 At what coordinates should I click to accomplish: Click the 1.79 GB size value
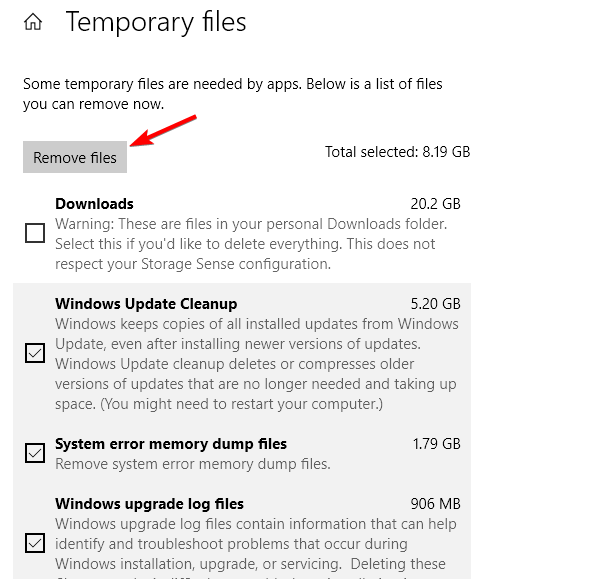pos(436,444)
